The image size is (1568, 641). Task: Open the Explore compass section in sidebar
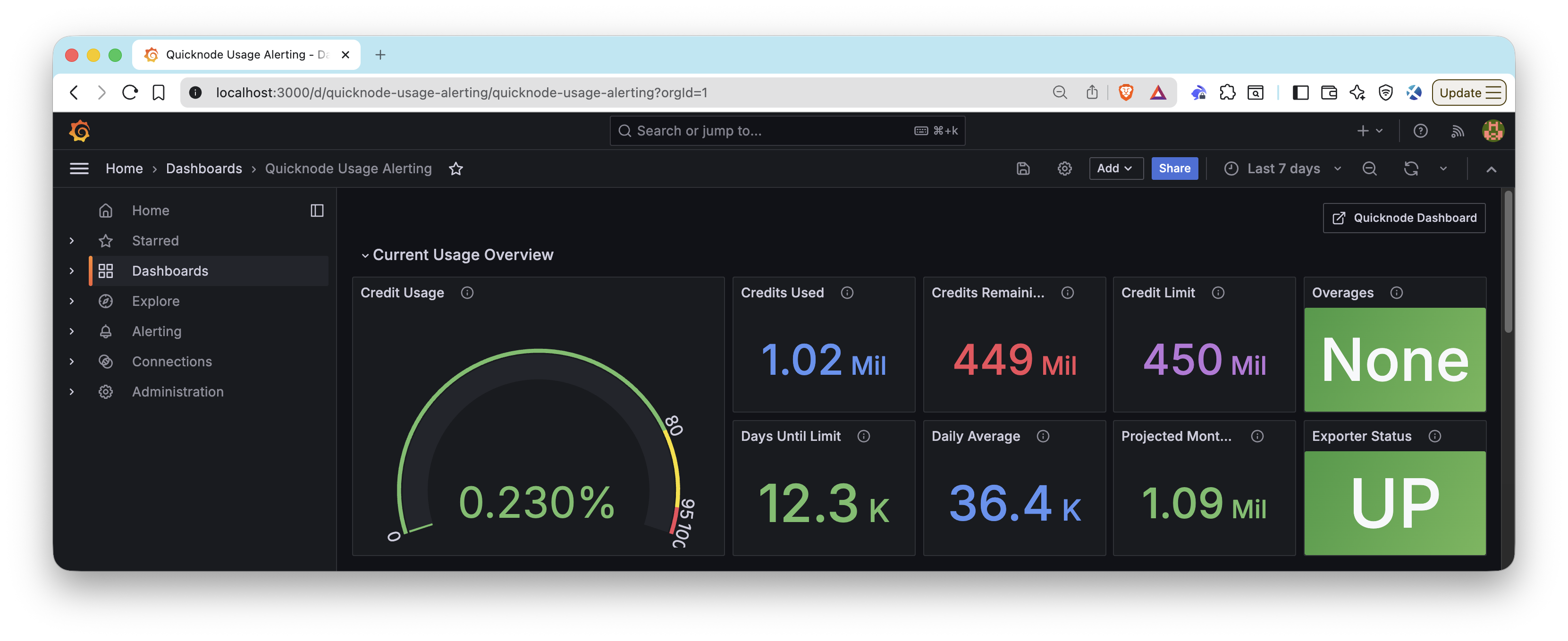point(156,301)
